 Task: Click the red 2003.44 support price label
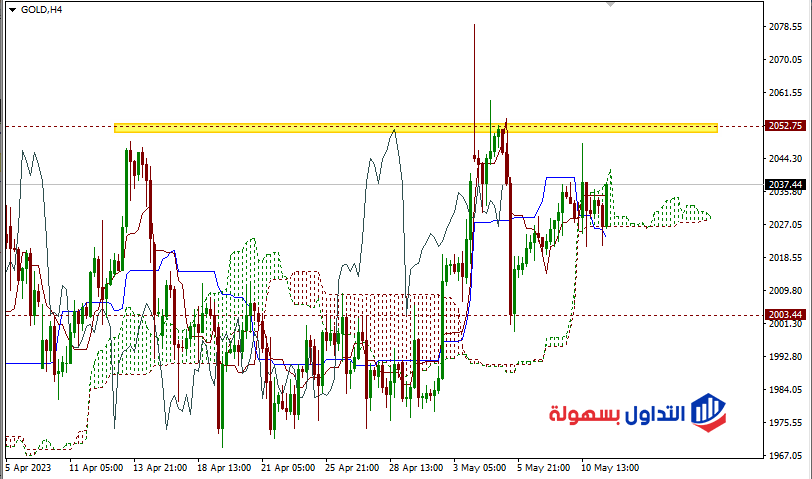[x=786, y=315]
